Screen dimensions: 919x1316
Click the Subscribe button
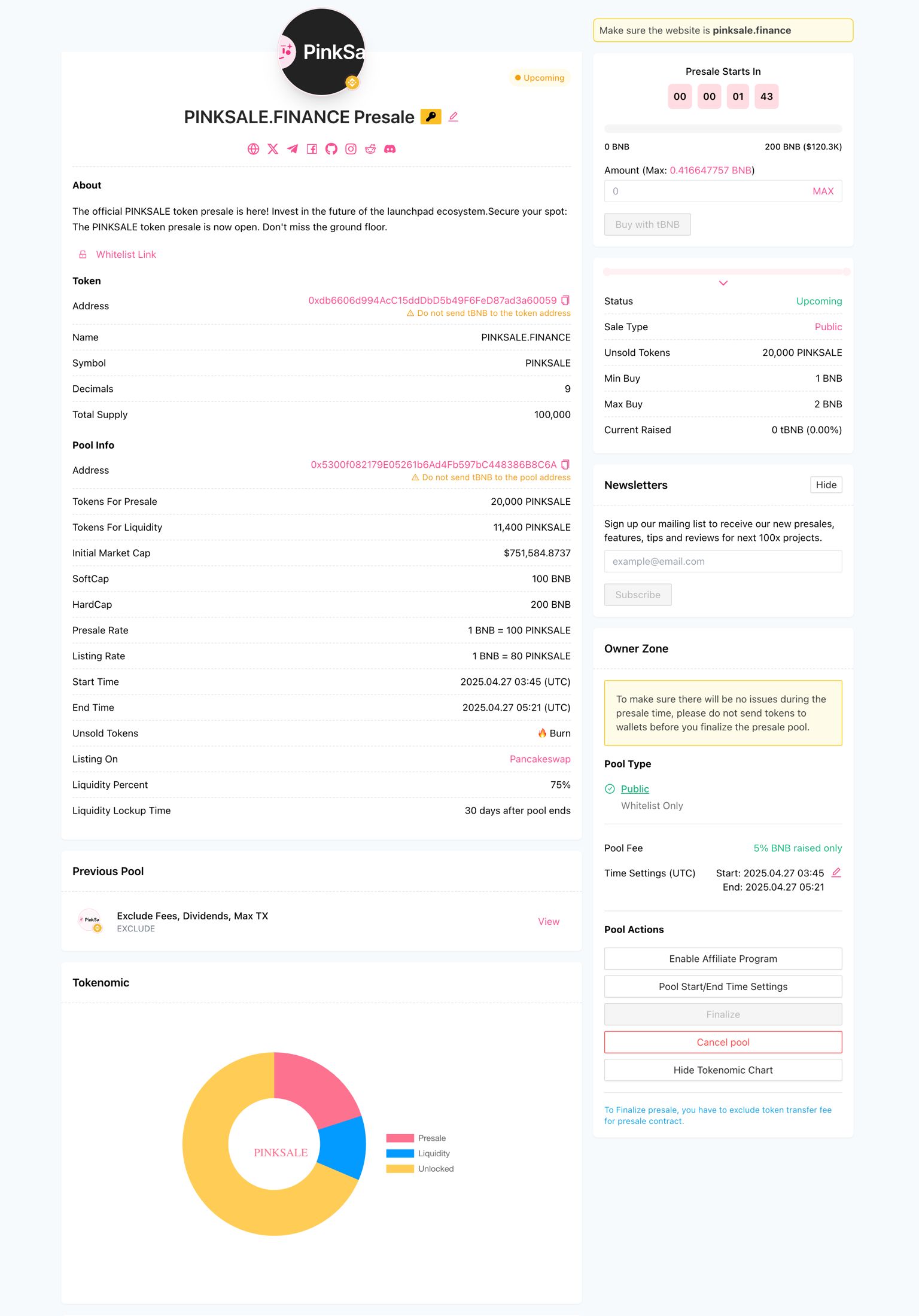click(638, 595)
